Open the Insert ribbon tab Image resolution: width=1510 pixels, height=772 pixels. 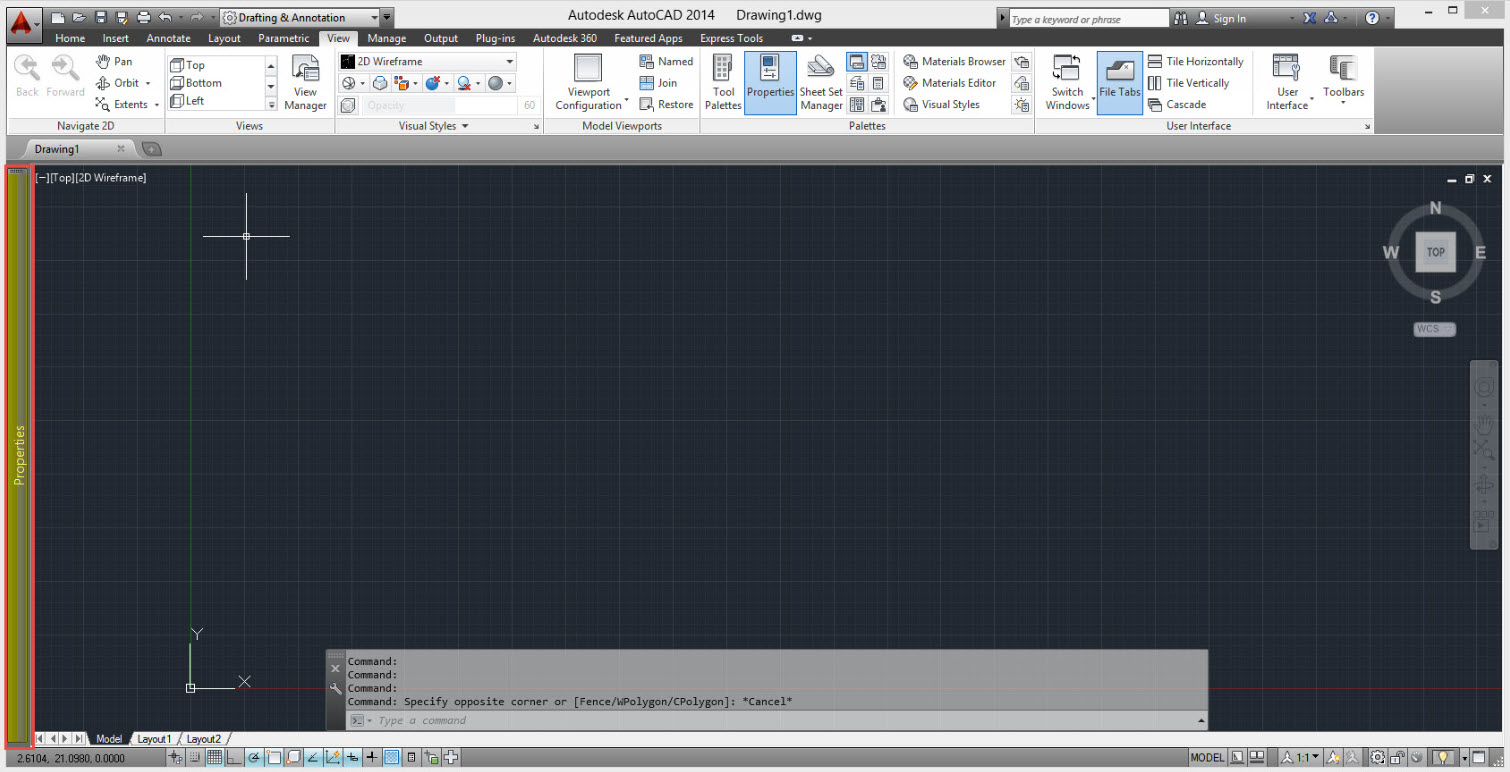point(115,38)
